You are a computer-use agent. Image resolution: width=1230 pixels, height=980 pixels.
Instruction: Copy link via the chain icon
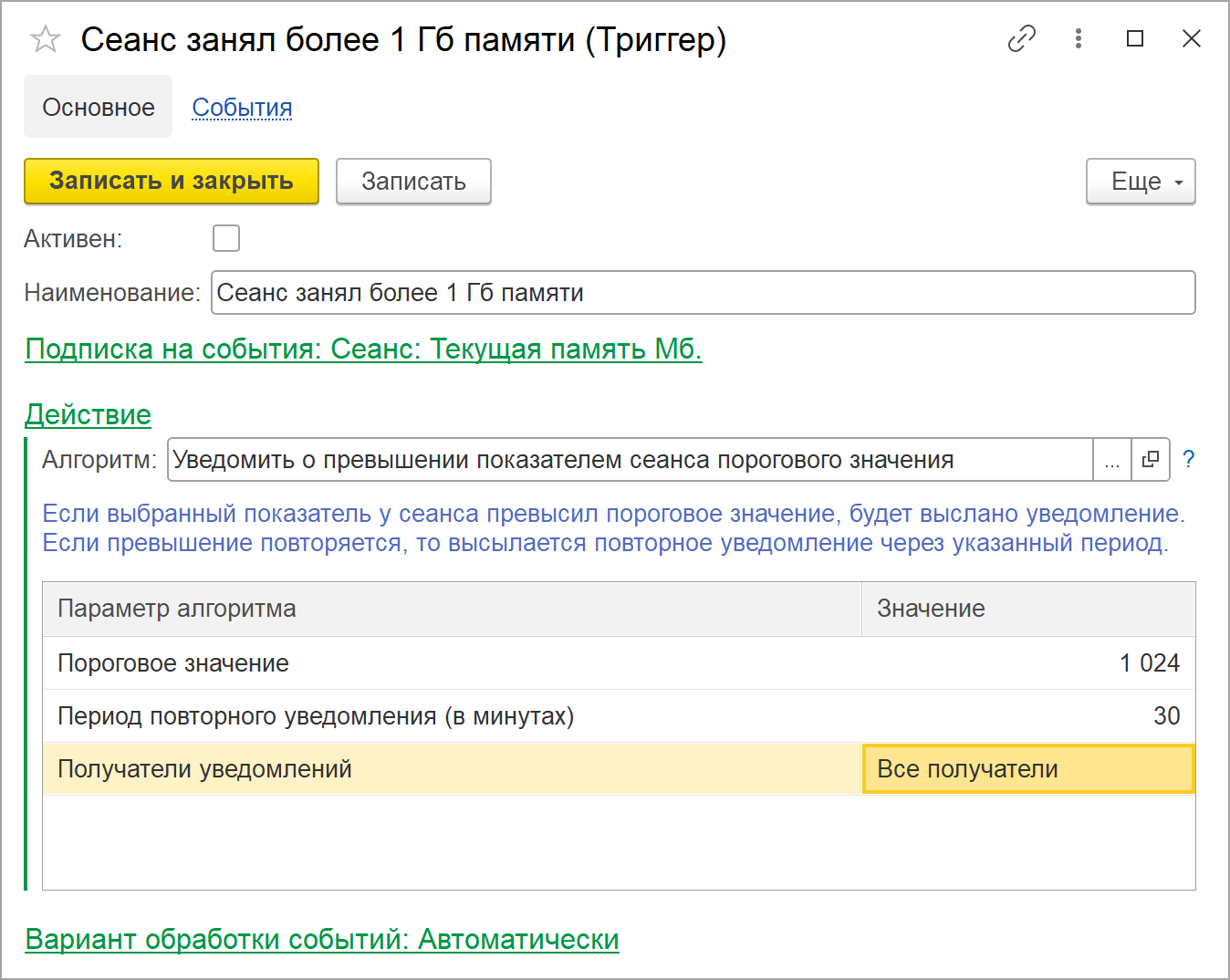1021,38
